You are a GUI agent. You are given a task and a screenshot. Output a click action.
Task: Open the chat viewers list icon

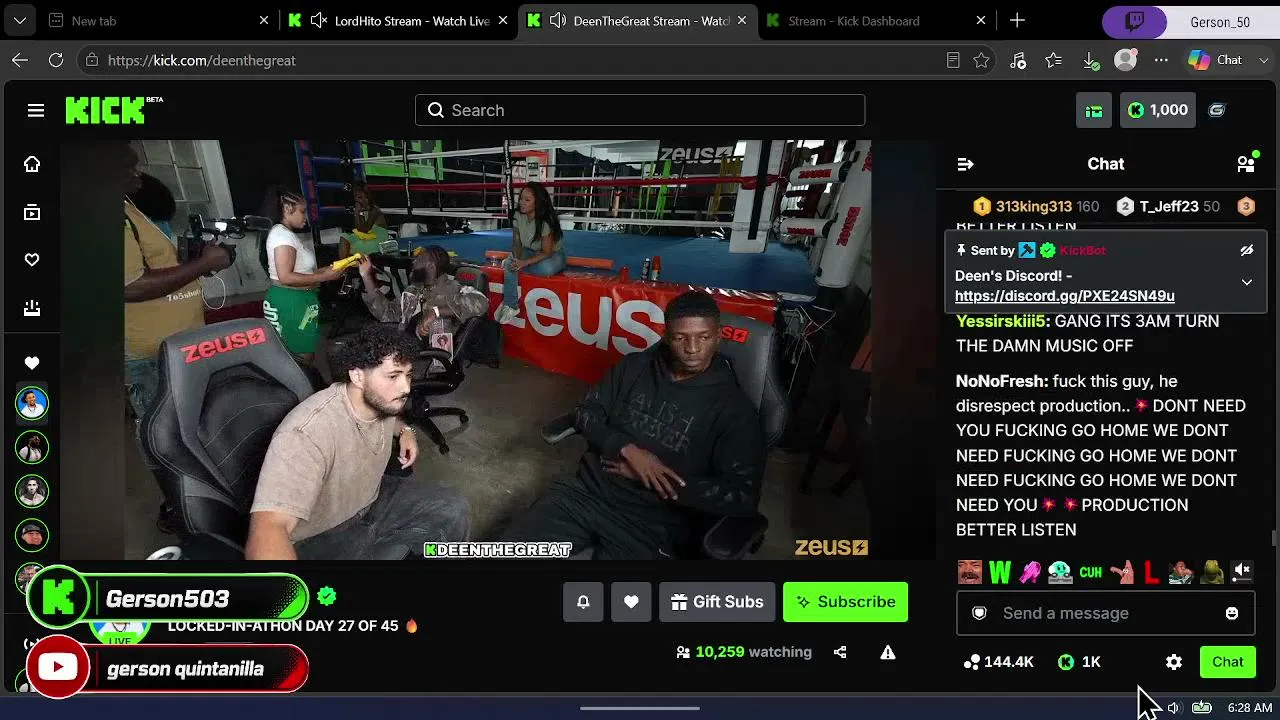(x=1246, y=164)
